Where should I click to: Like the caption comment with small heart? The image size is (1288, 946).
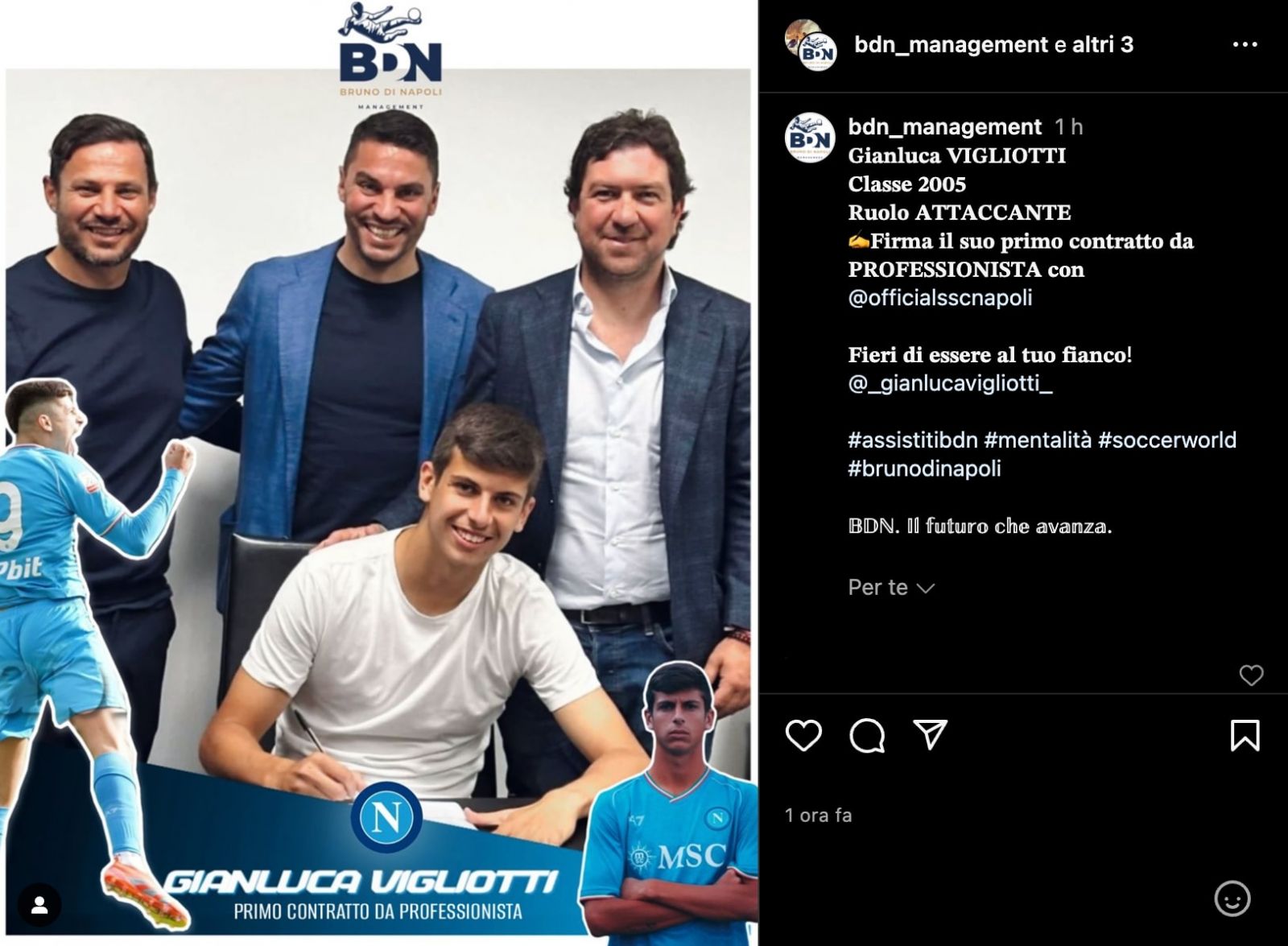click(1251, 675)
